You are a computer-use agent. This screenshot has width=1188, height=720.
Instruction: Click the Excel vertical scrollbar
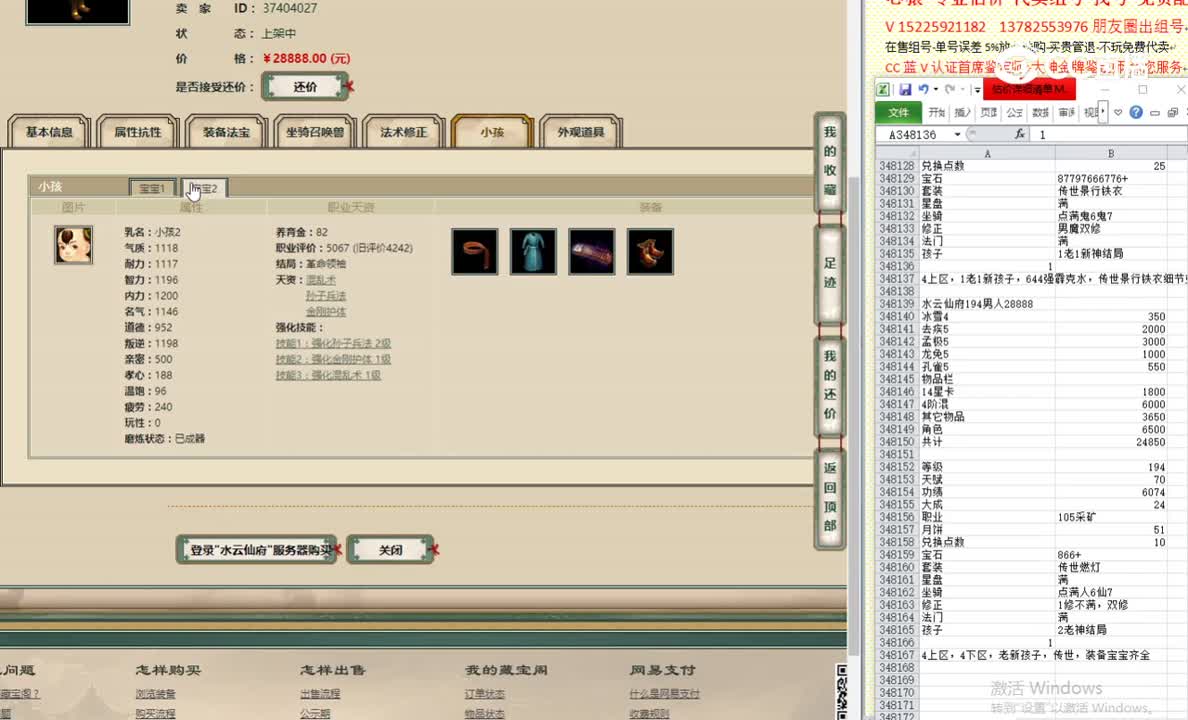(1184, 400)
